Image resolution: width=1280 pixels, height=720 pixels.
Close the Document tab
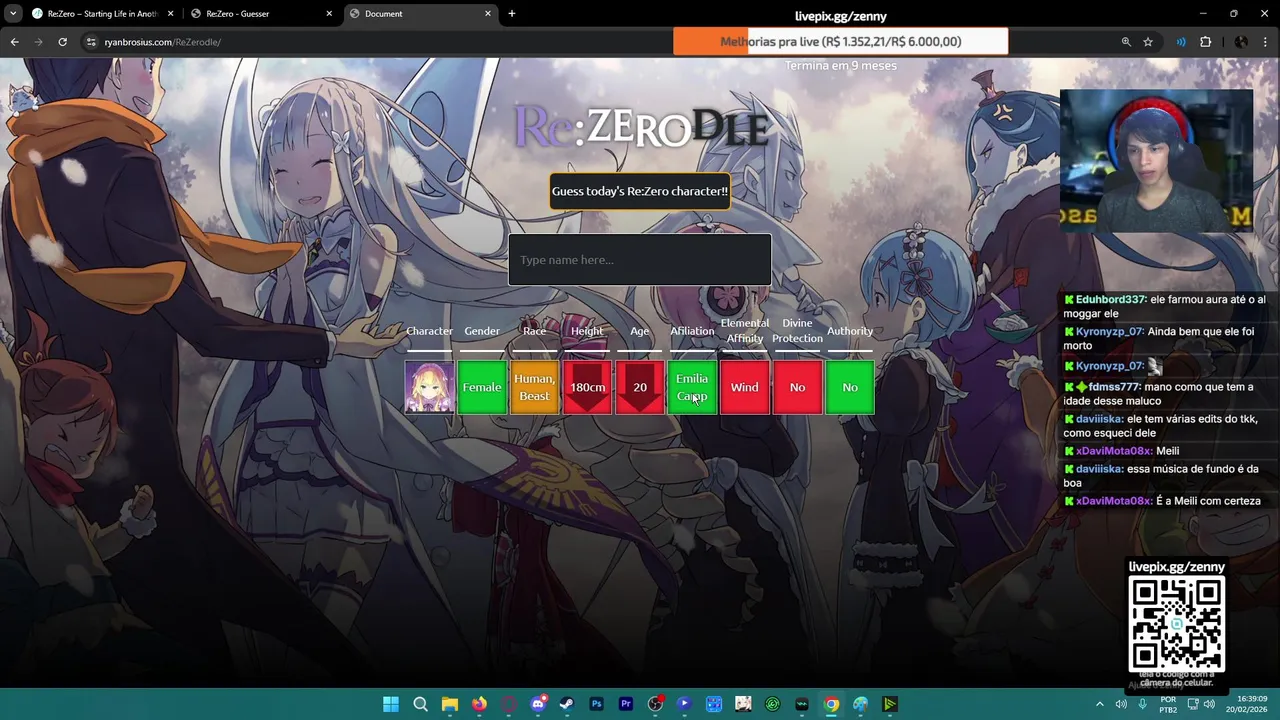pyautogui.click(x=488, y=14)
